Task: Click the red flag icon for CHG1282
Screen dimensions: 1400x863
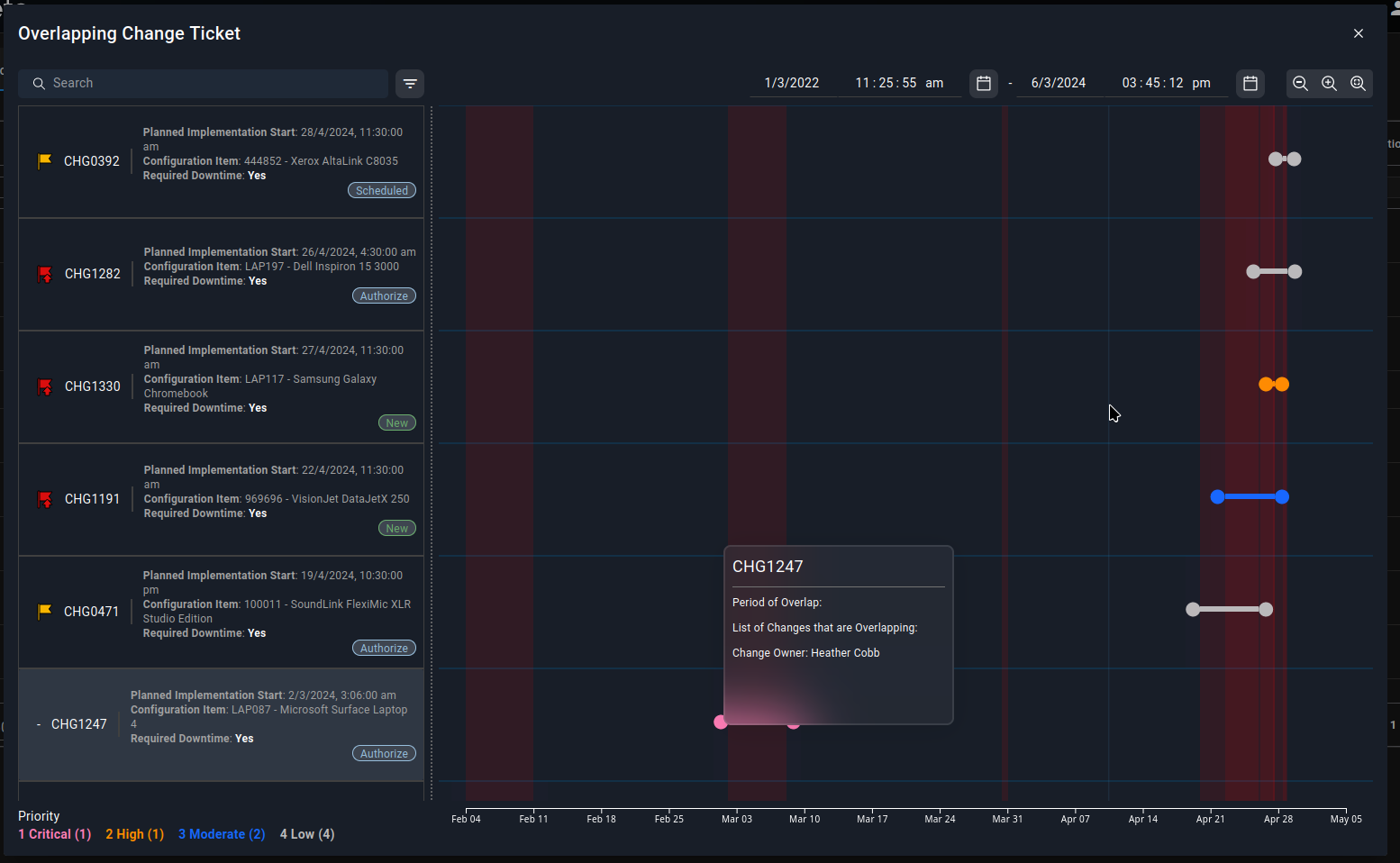Action: [45, 274]
